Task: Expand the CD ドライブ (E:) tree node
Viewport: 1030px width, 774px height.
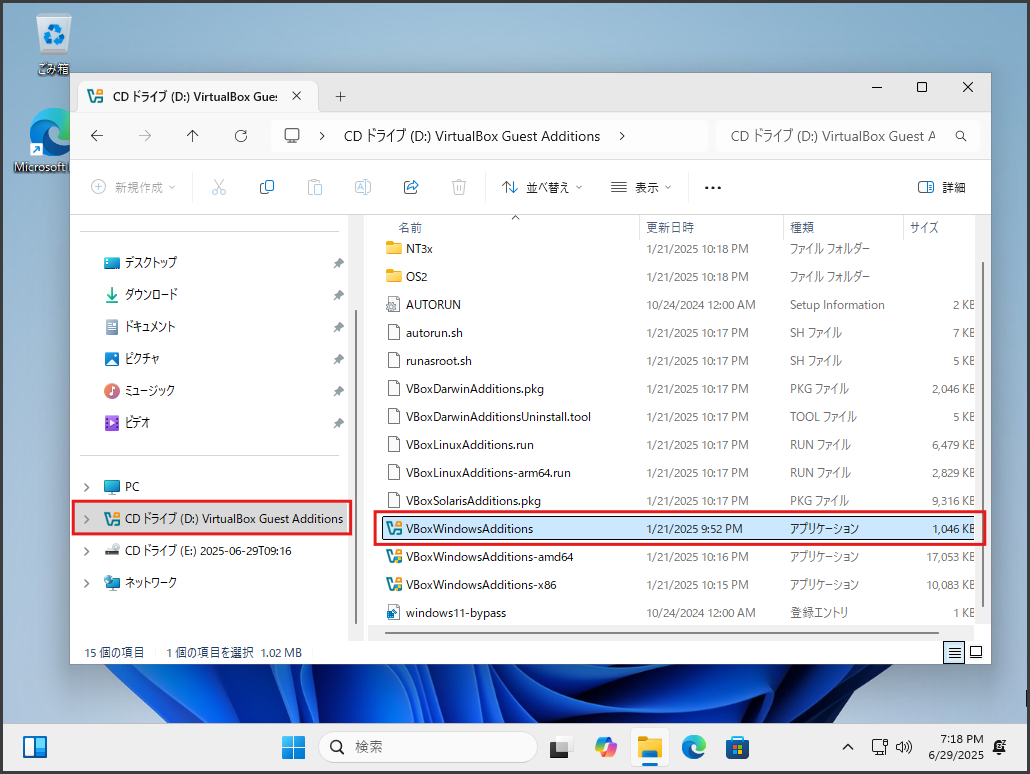Action: point(87,551)
